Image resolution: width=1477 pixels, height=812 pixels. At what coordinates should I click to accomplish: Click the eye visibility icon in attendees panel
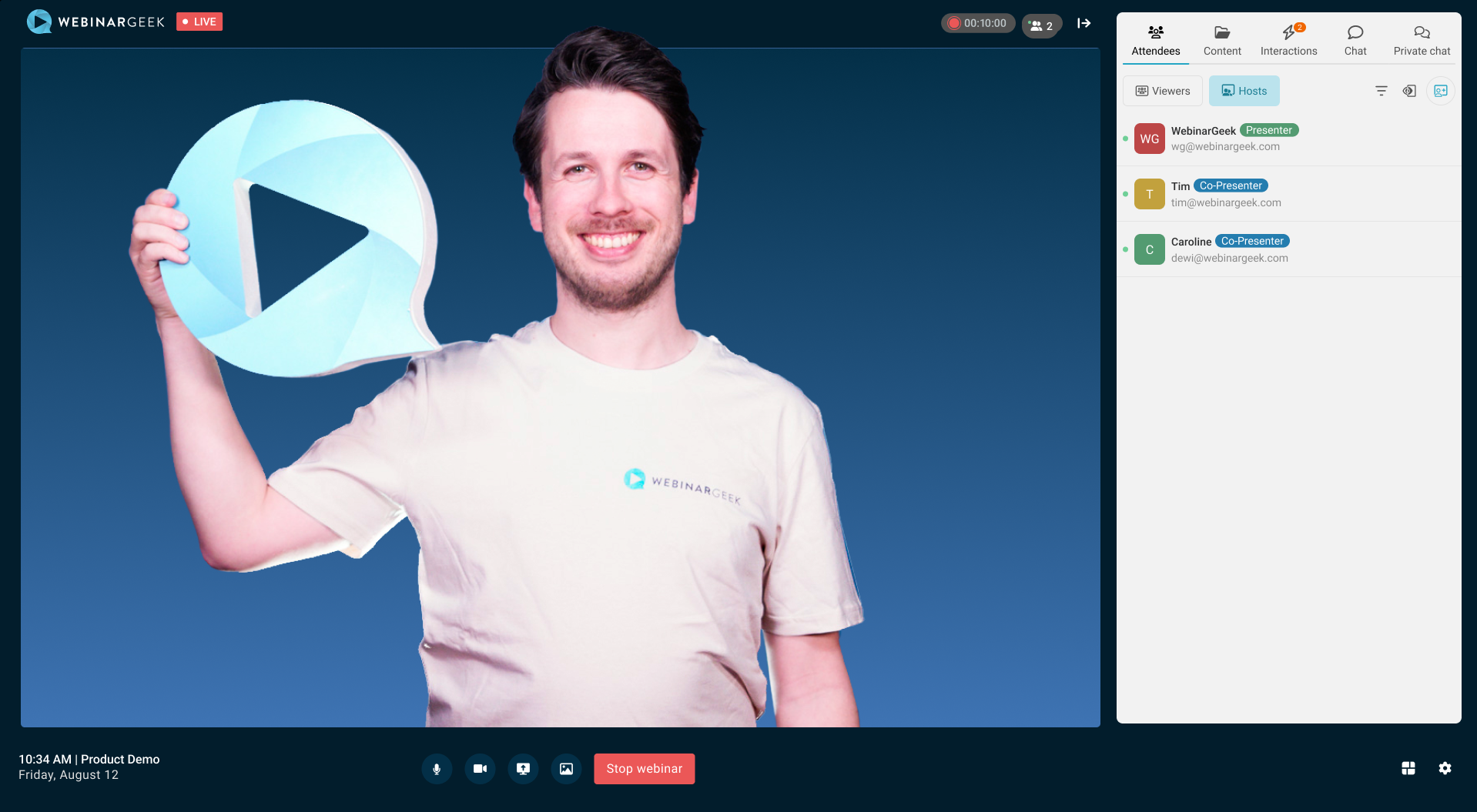[1409, 91]
